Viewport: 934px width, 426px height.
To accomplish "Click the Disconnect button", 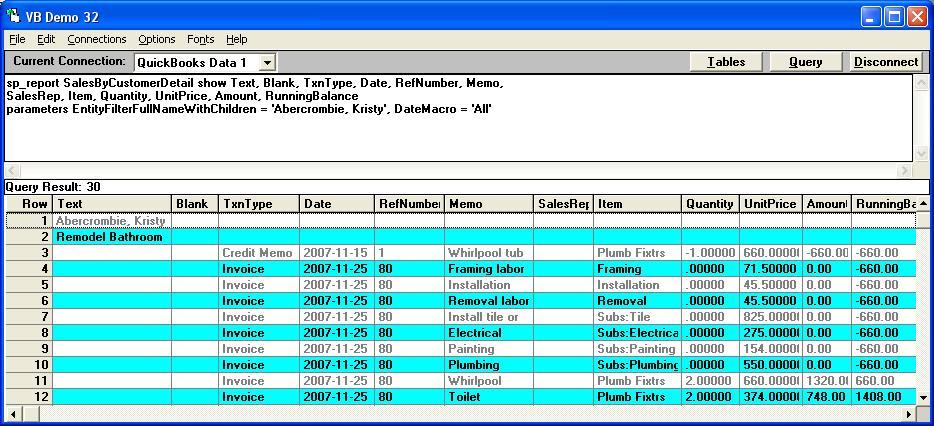I will click(885, 62).
